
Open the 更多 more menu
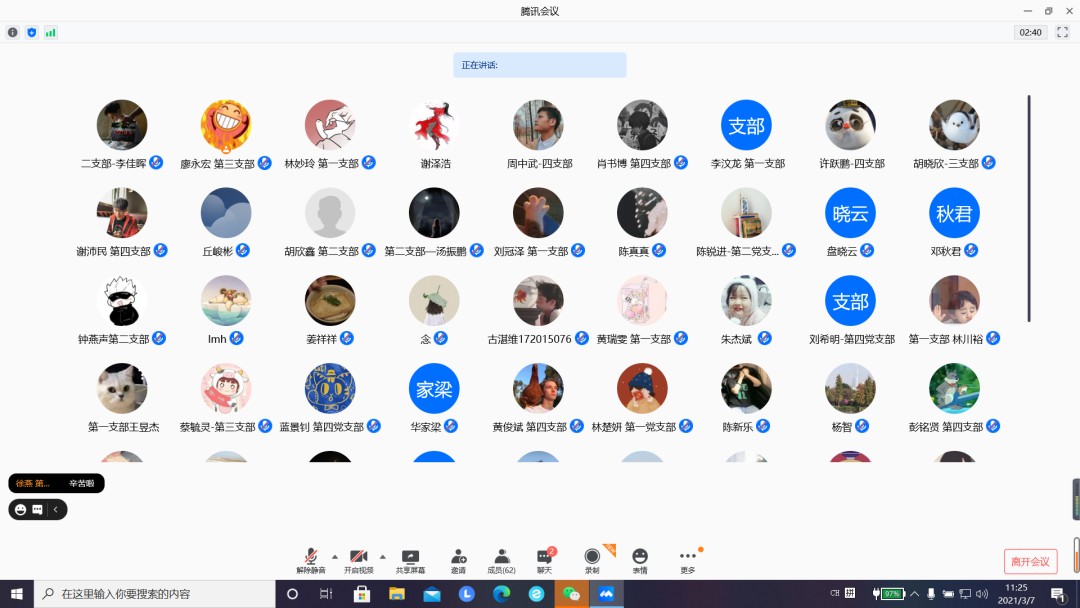(x=688, y=559)
